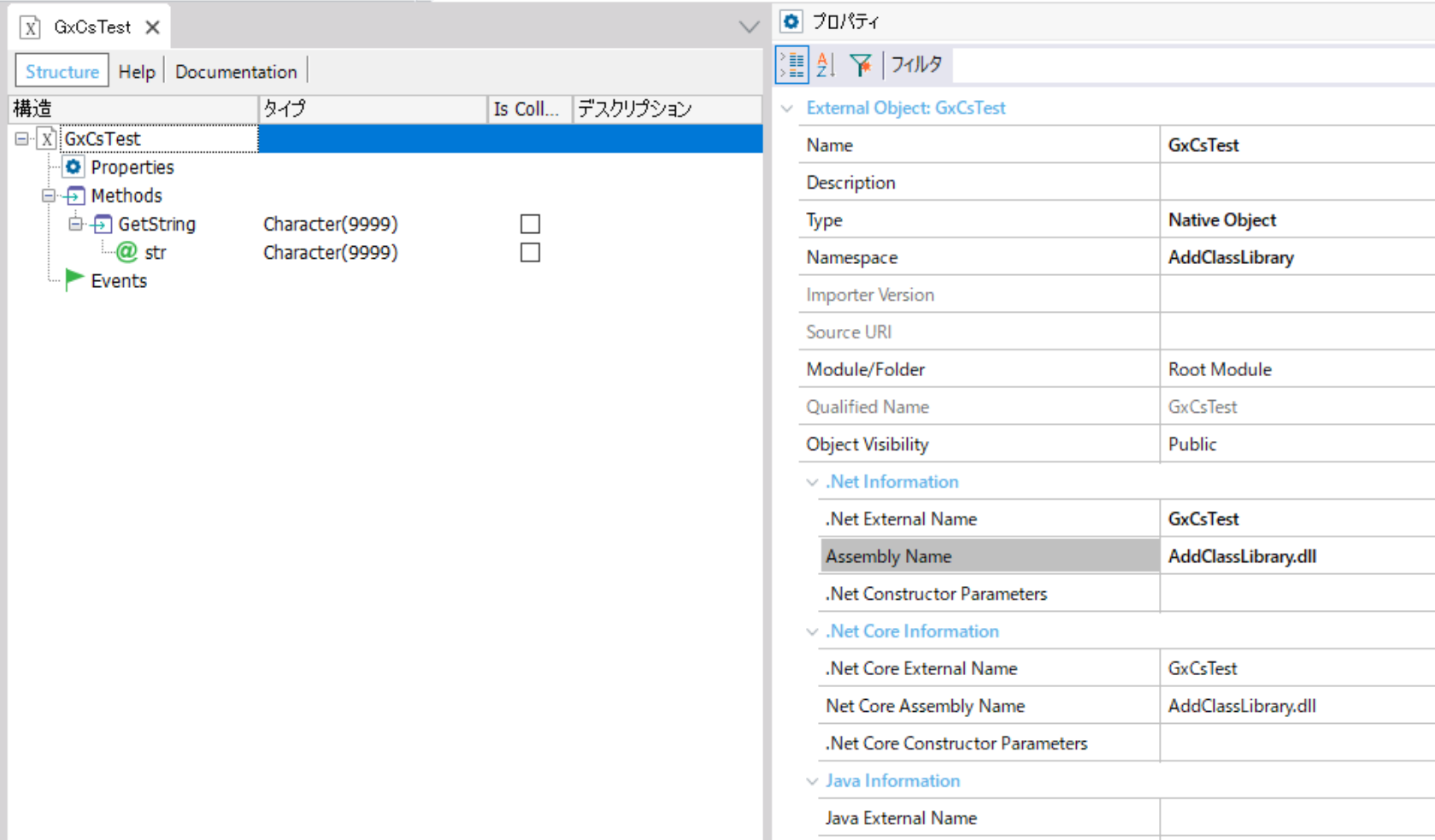Sort properties alphabetically A-Z
The width and height of the screenshot is (1435, 840).
[x=826, y=65]
